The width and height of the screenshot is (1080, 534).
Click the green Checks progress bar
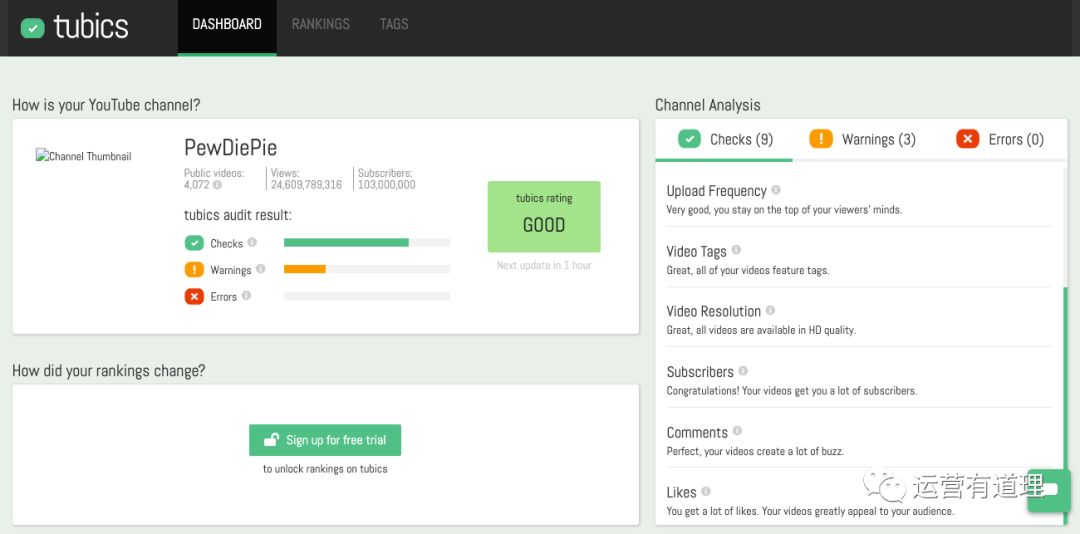pos(346,243)
